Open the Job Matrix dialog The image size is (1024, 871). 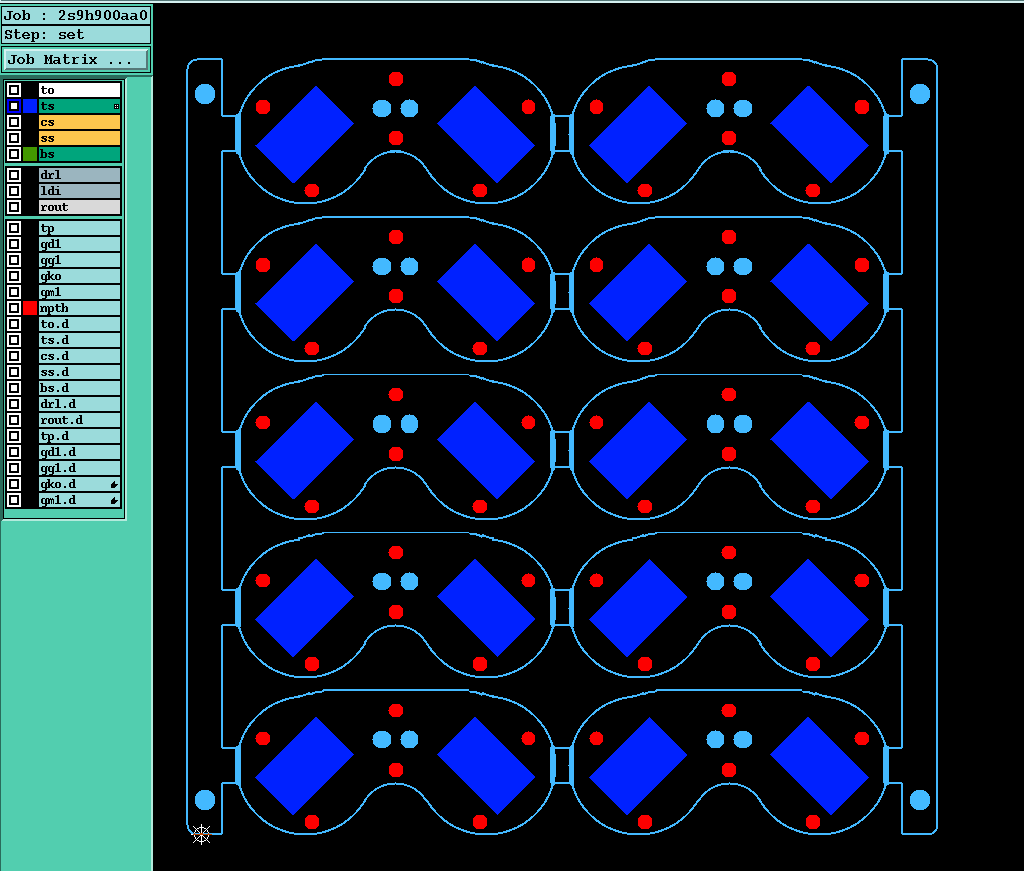[x=76, y=59]
